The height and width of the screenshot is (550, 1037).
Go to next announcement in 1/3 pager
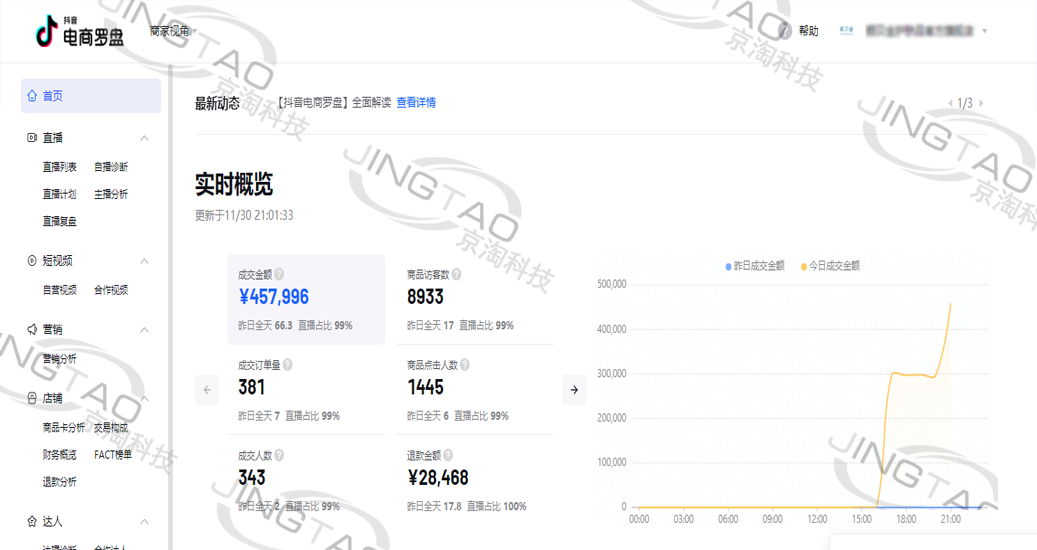point(982,103)
